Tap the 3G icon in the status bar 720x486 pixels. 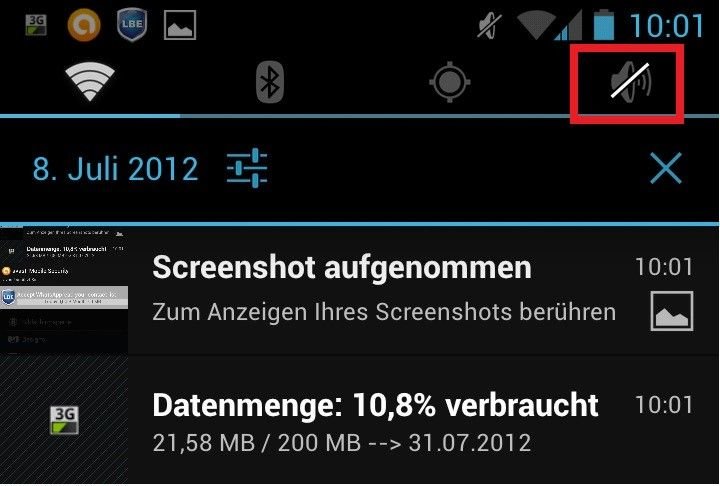coord(36,25)
